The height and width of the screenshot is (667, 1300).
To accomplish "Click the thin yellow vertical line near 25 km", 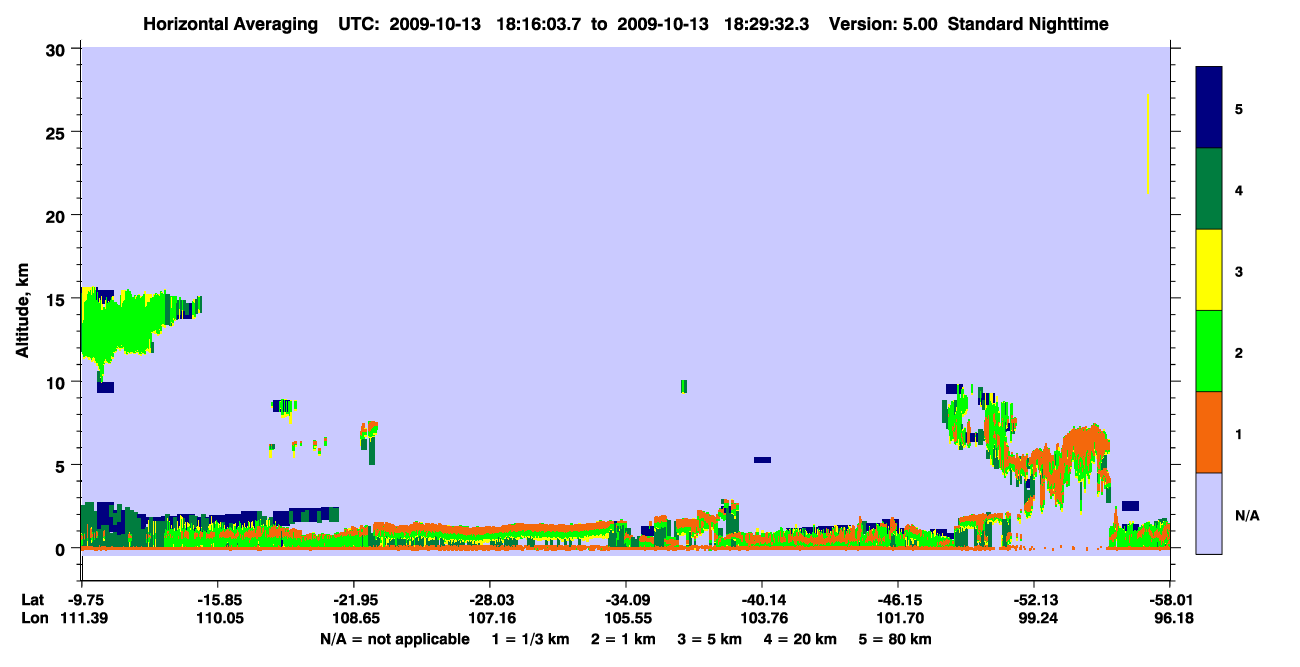I will tap(1148, 144).
